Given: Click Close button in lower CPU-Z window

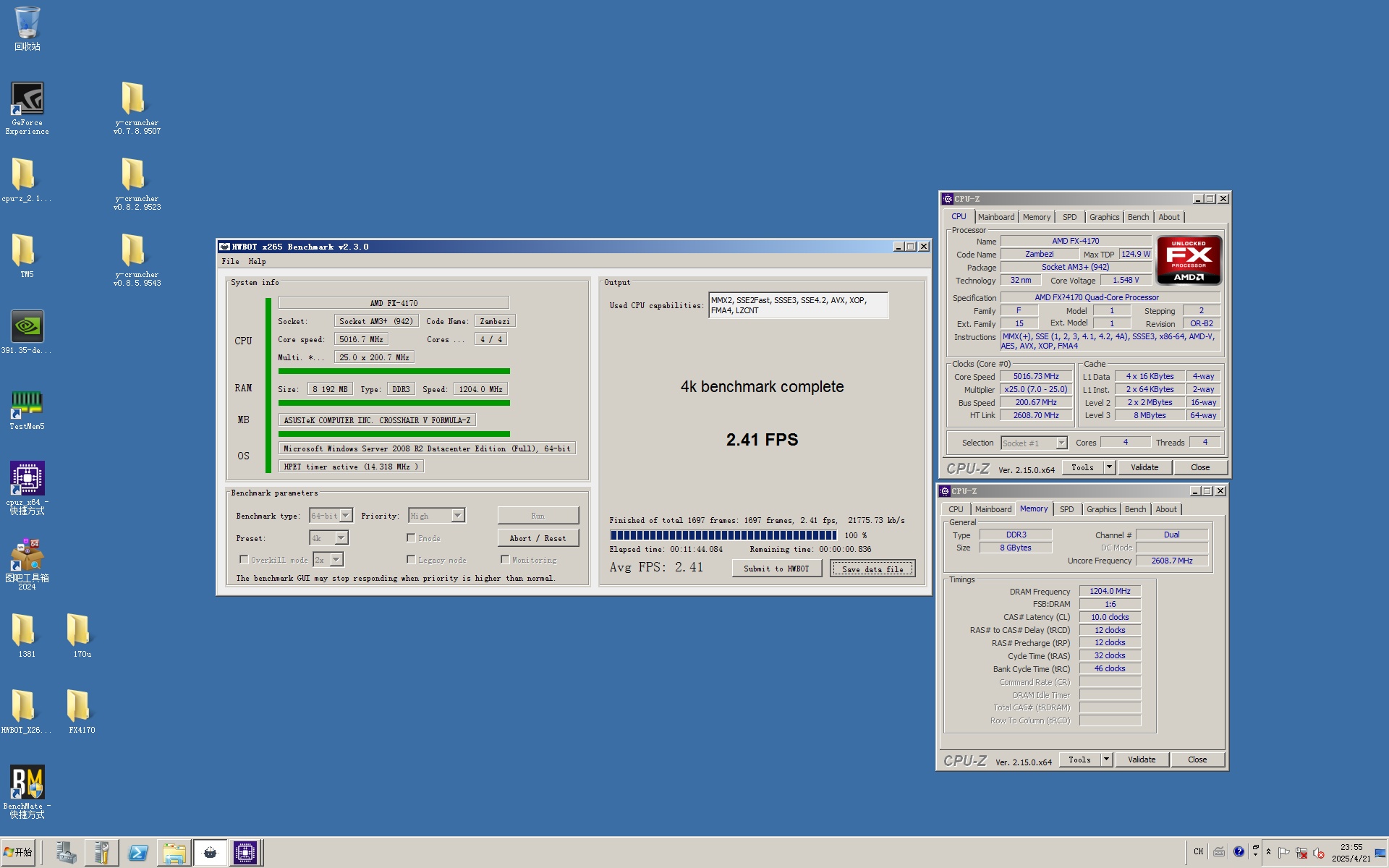Looking at the screenshot, I should [x=1197, y=759].
